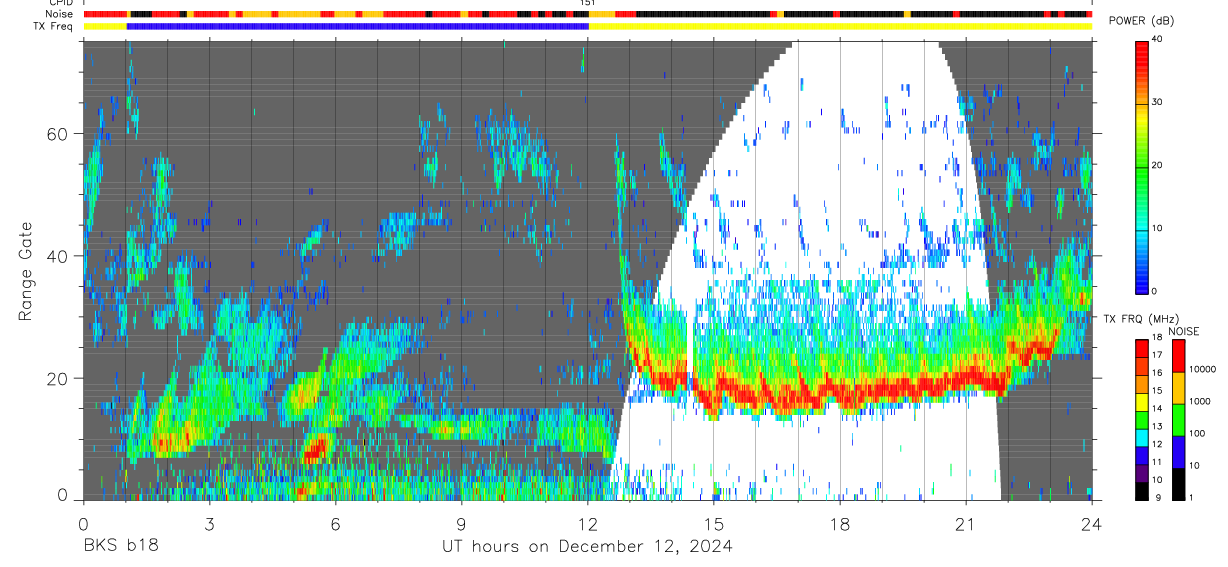Click the '11' TX FRQ legend value

pyautogui.click(x=1157, y=463)
